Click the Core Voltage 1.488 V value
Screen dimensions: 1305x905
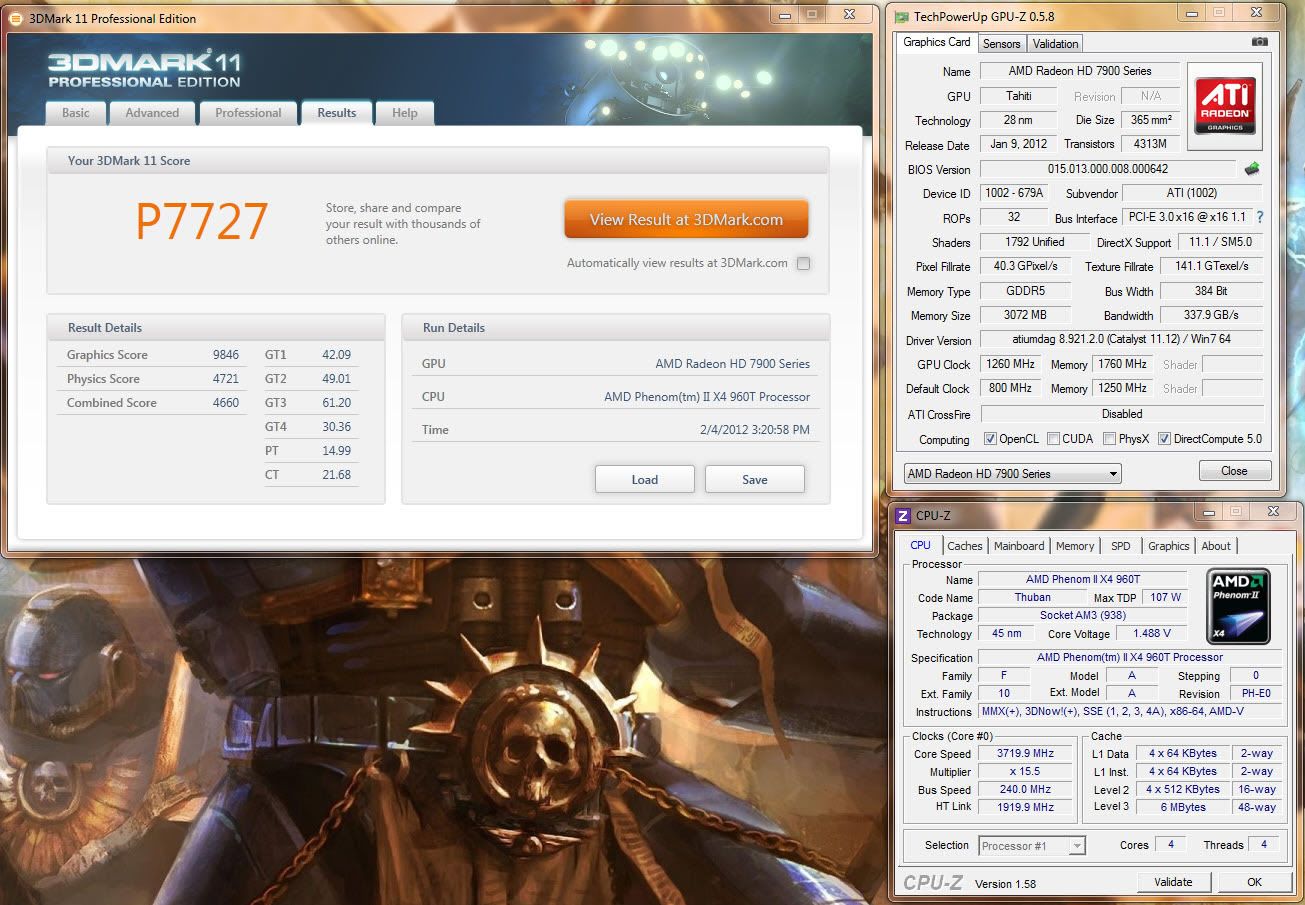pos(1152,634)
